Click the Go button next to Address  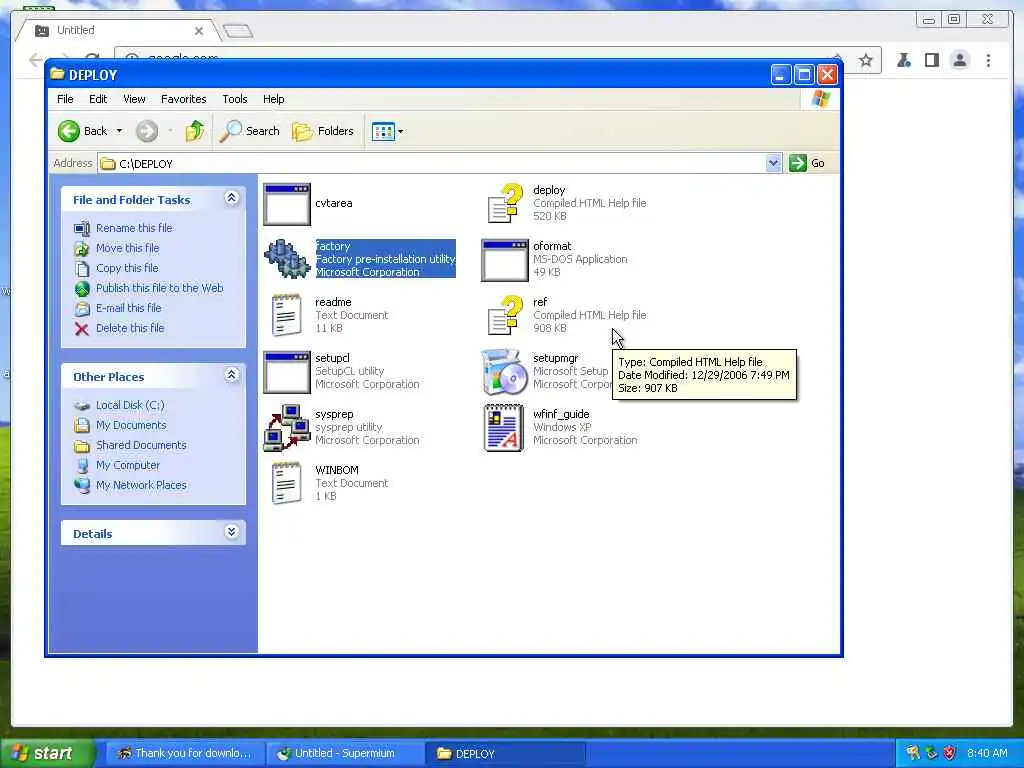807,163
